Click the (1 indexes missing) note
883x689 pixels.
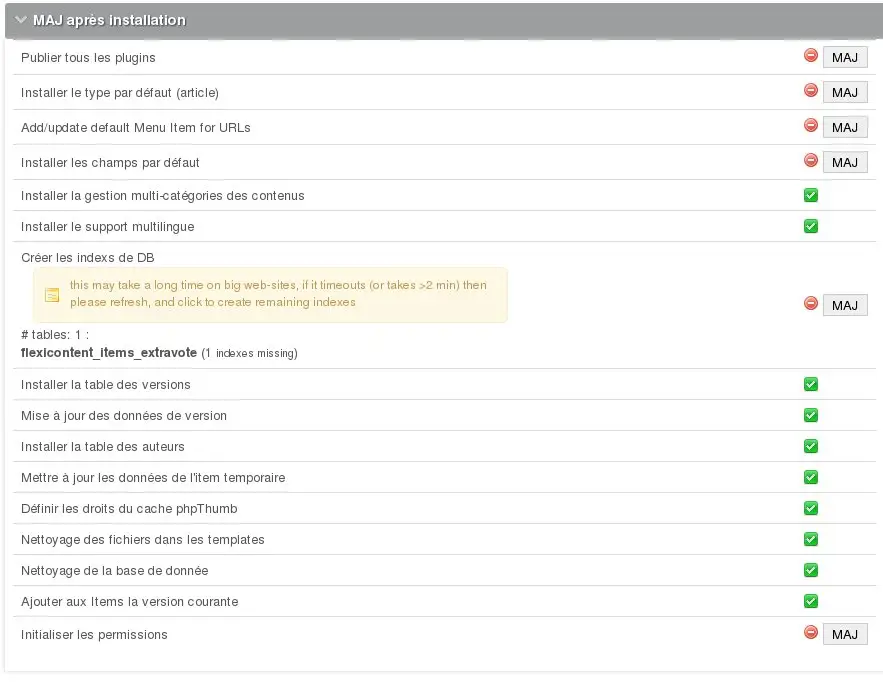(x=249, y=353)
